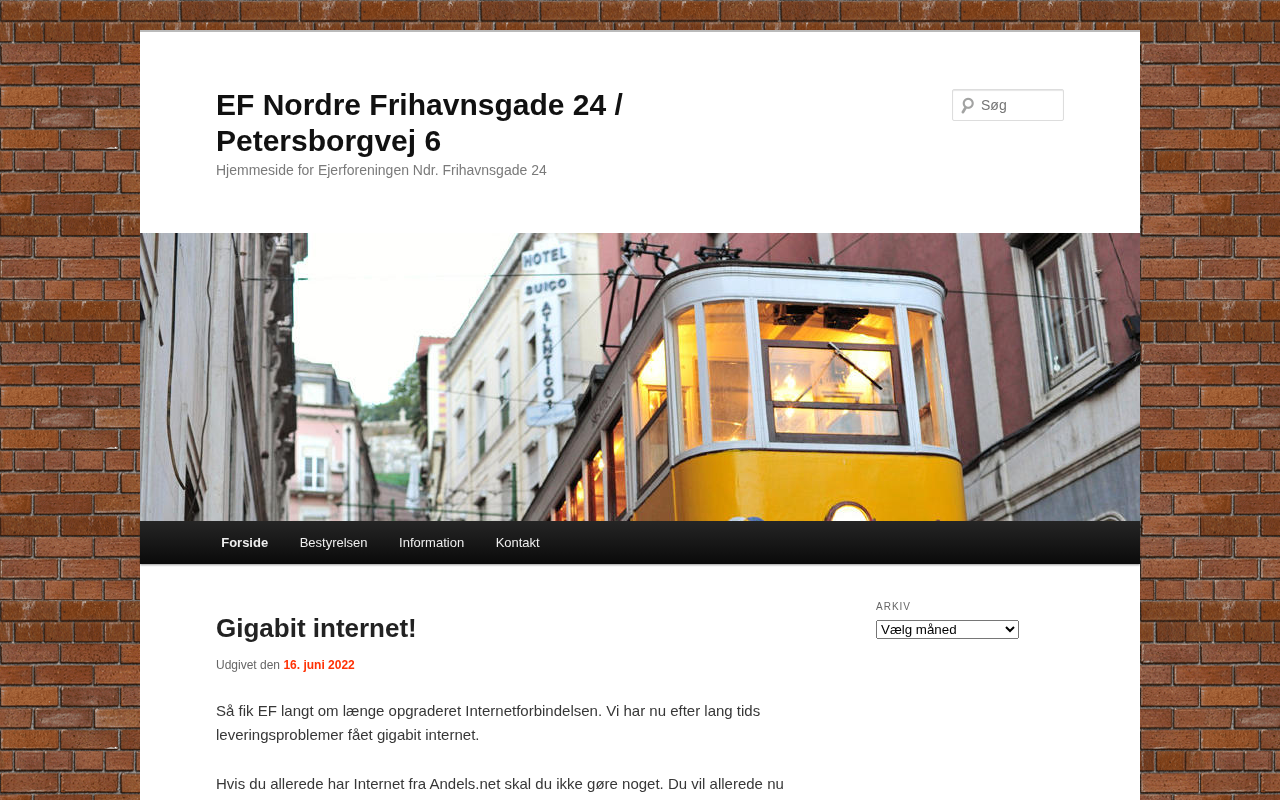Click the 16. juni 2022 date link

pyautogui.click(x=318, y=665)
